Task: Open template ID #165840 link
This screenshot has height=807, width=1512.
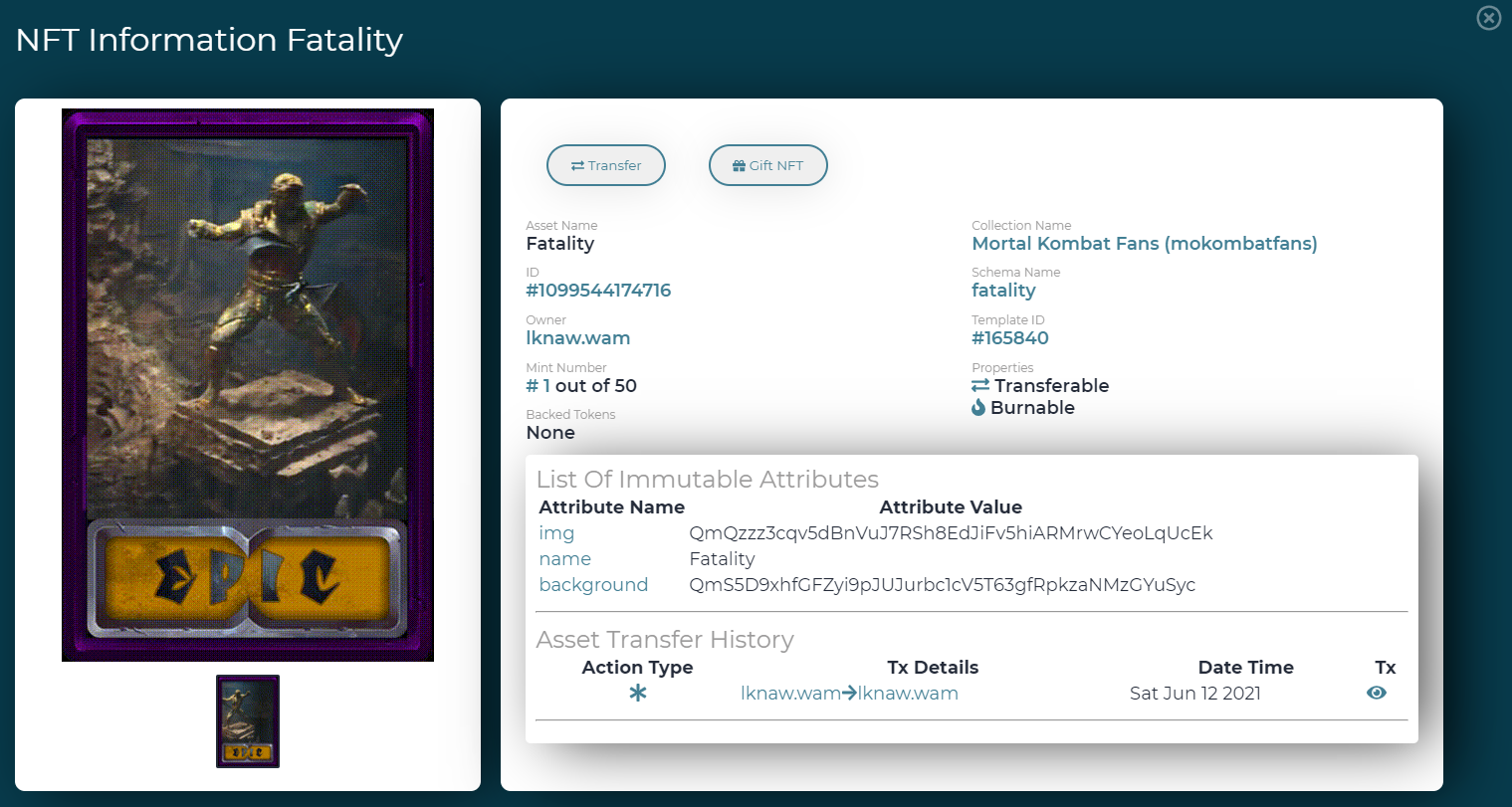Action: [1010, 338]
